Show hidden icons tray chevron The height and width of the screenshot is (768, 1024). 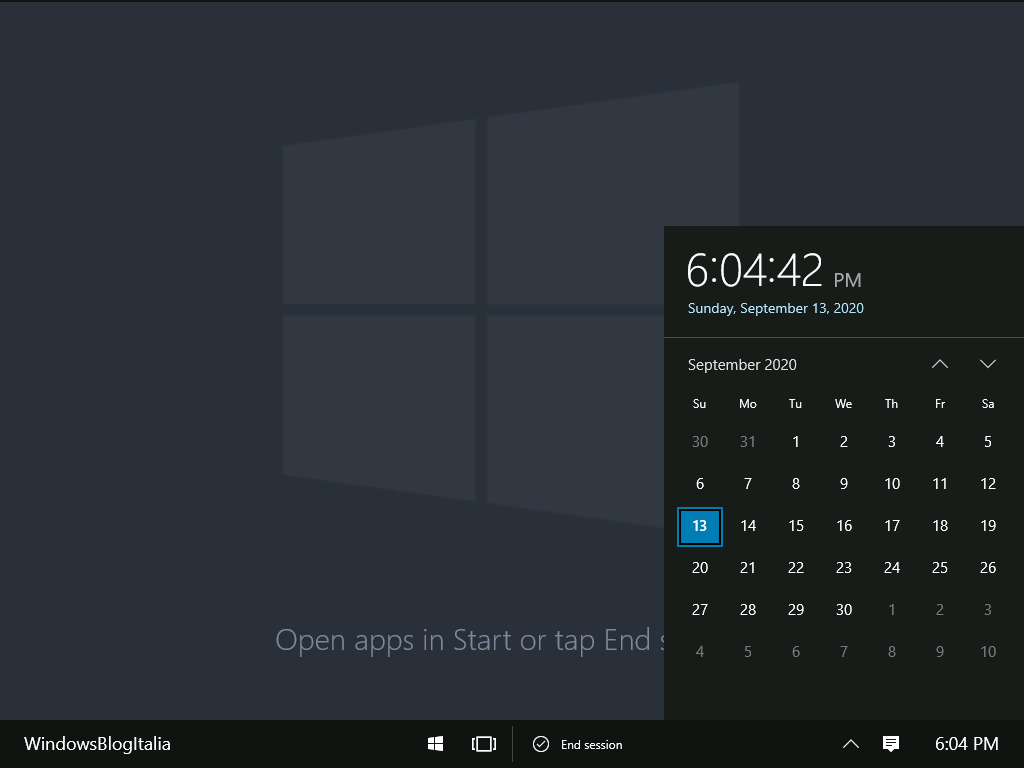(850, 744)
